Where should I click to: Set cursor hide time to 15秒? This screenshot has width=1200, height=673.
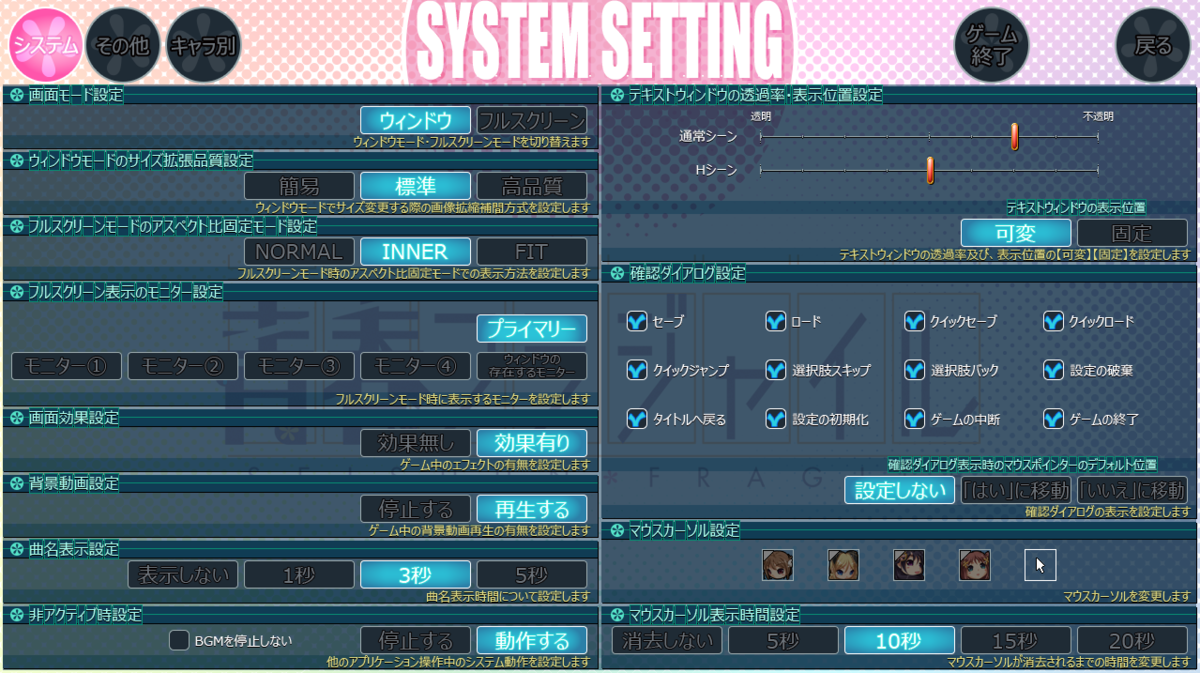1016,641
